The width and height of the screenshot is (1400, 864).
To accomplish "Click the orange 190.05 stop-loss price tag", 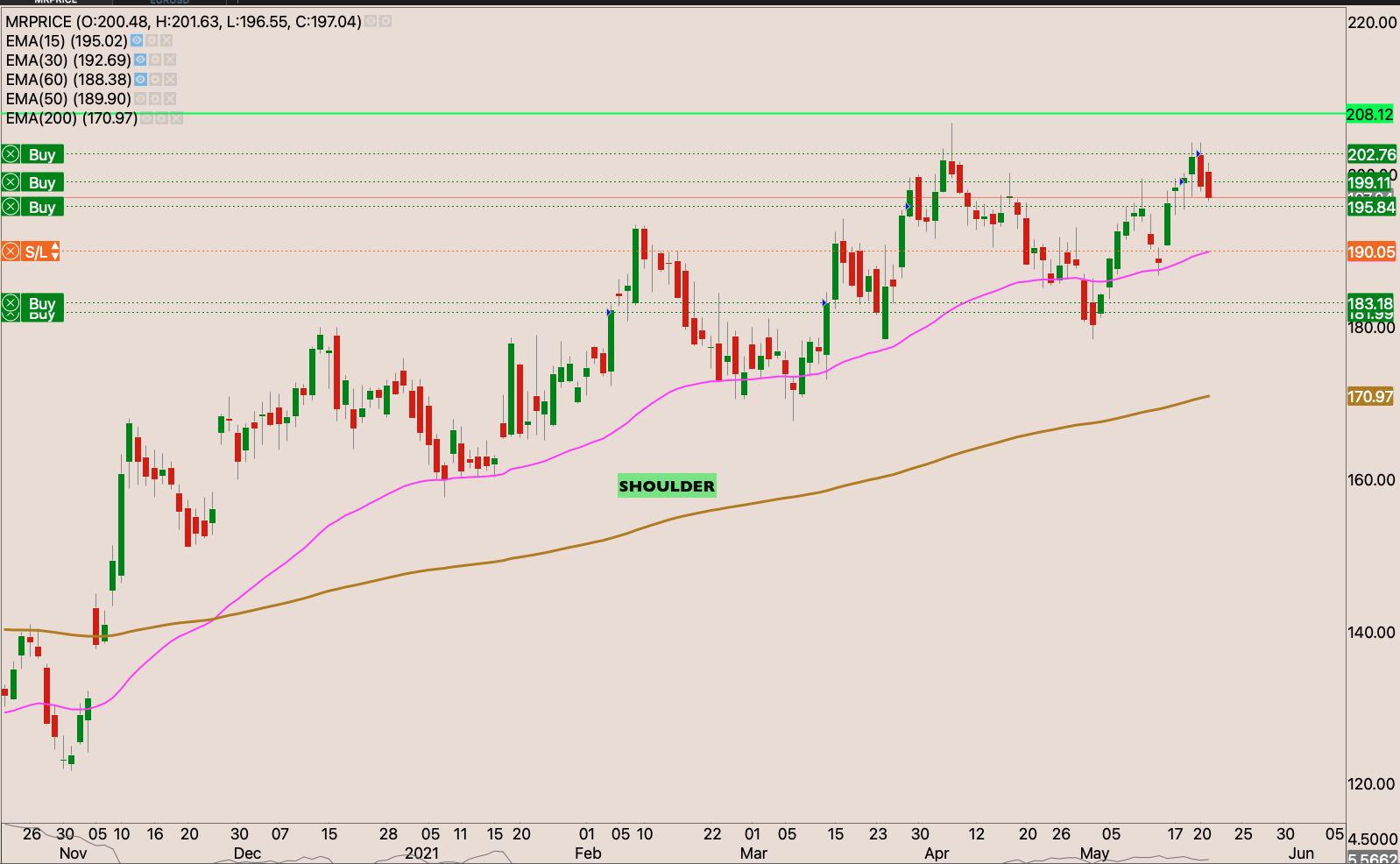I will pos(1370,252).
